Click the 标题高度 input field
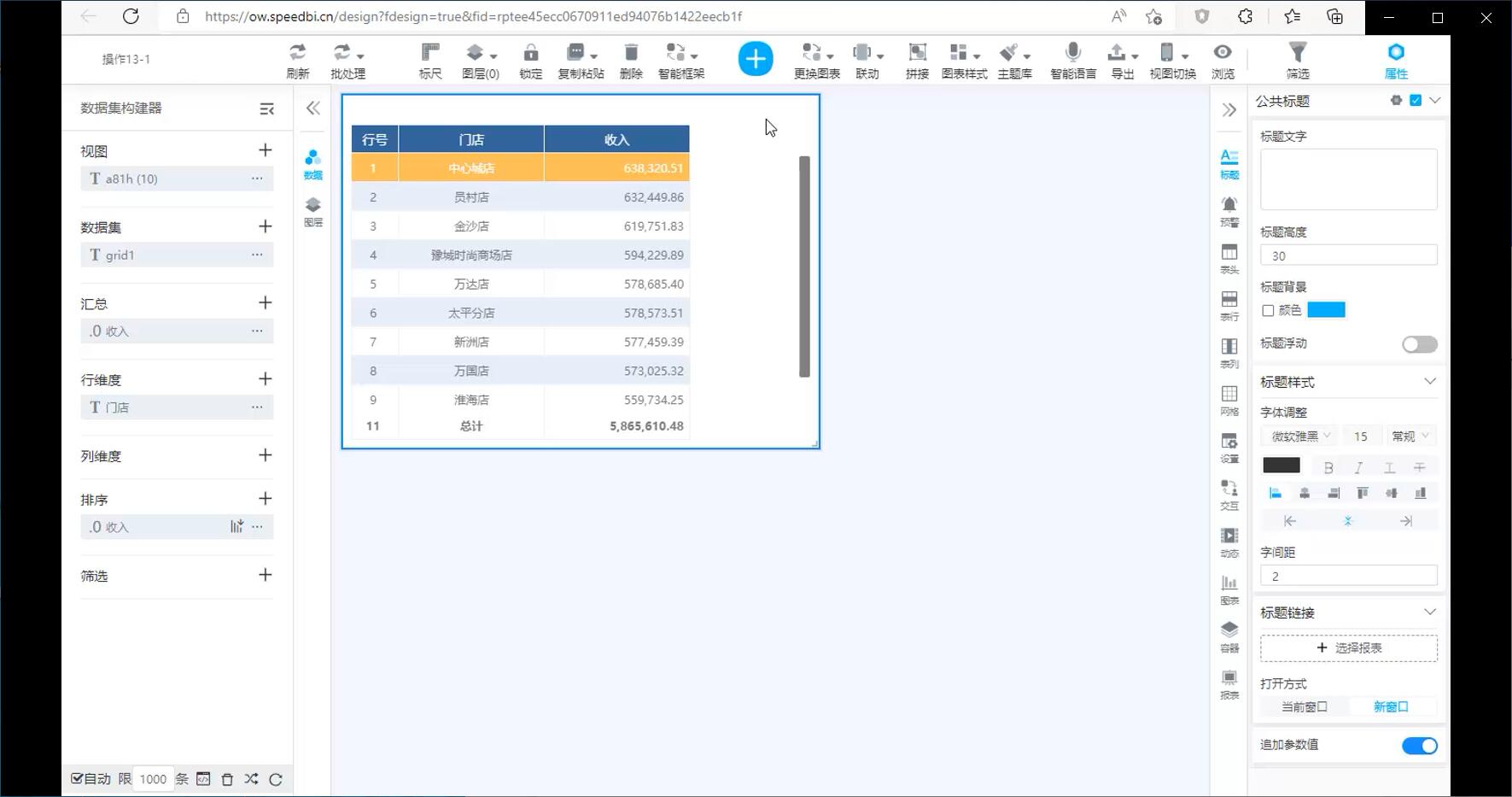The height and width of the screenshot is (797, 1512). click(x=1348, y=255)
